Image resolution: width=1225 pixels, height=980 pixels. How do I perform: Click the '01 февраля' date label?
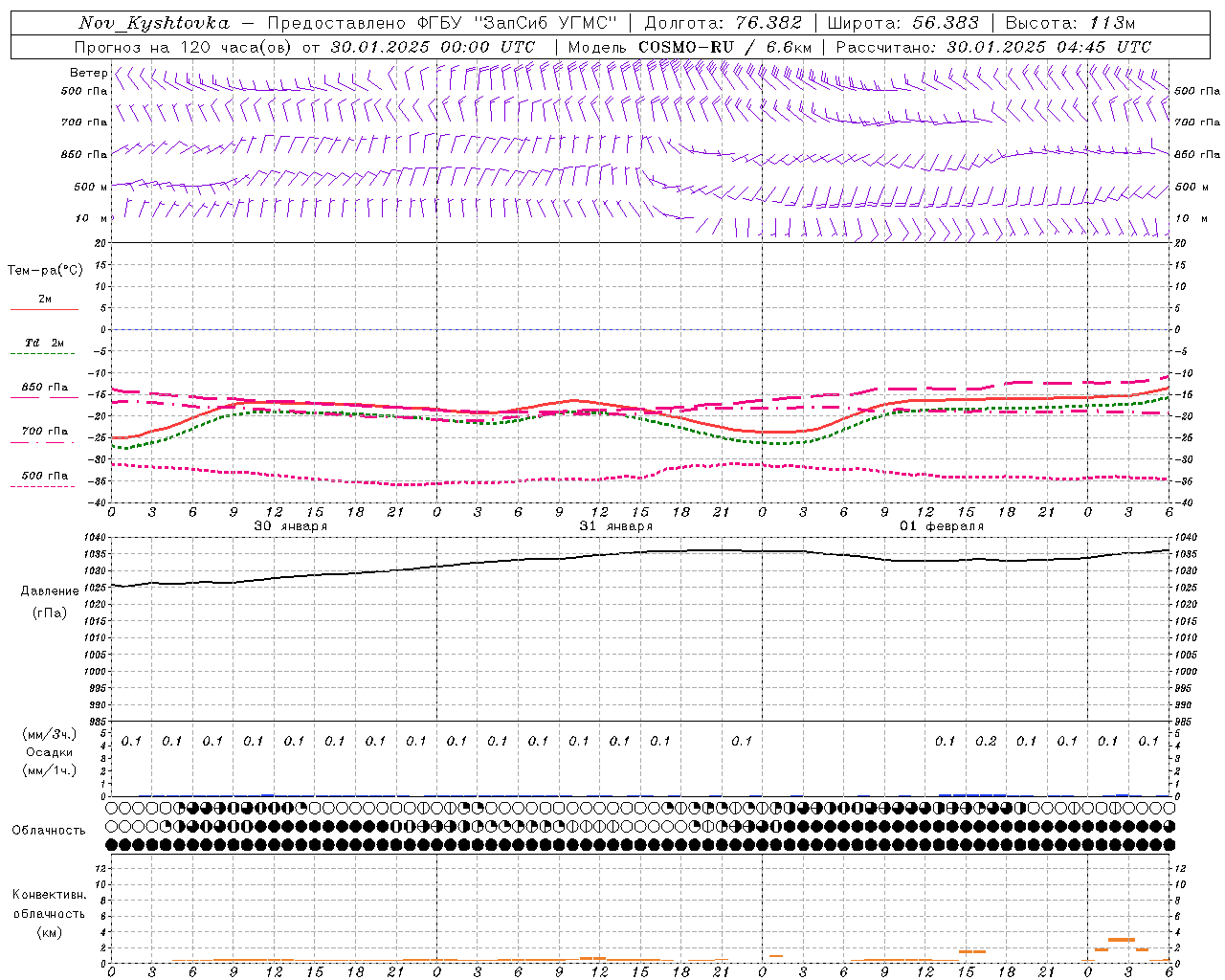coord(942,526)
